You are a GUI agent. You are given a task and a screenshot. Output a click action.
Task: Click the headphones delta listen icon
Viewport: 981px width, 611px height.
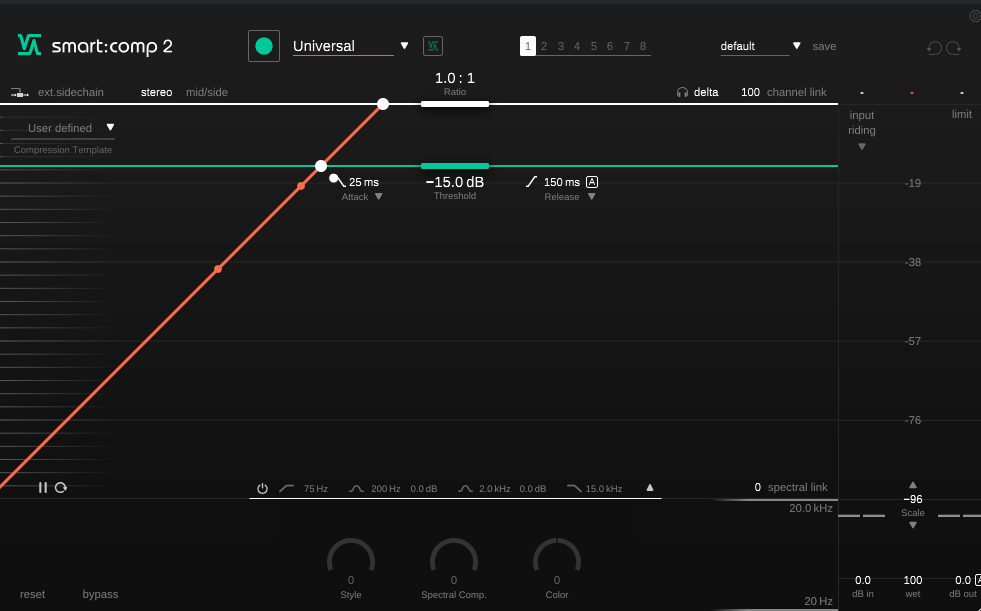coord(682,92)
